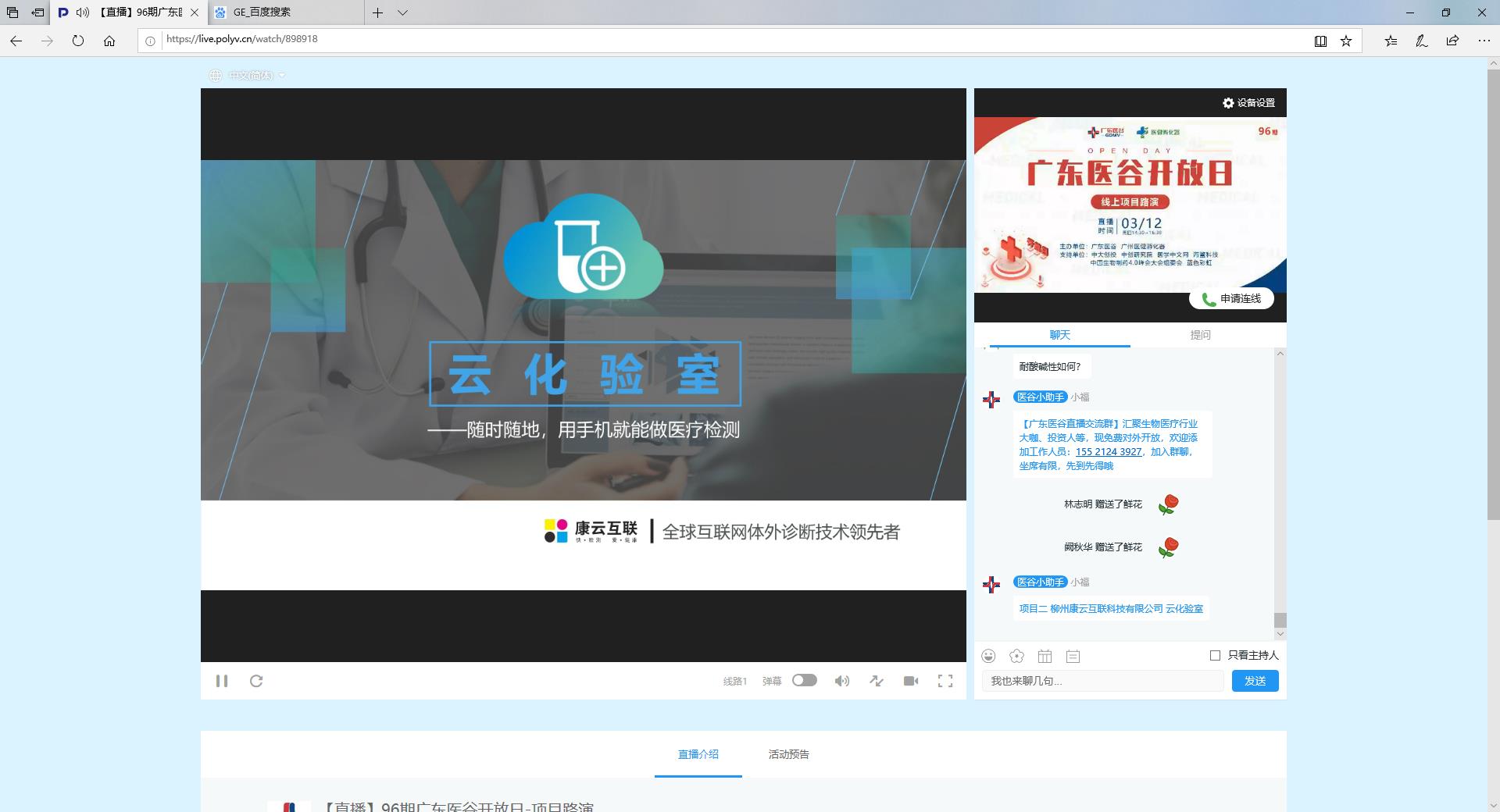
Task: Open the emoji picker in chat
Action: pyautogui.click(x=989, y=656)
